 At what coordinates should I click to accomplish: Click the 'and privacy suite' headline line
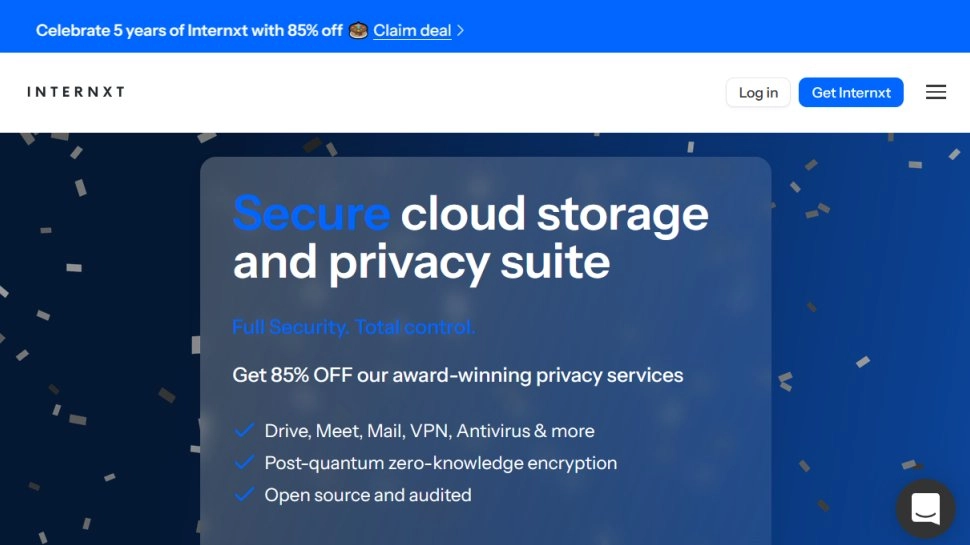coord(421,262)
